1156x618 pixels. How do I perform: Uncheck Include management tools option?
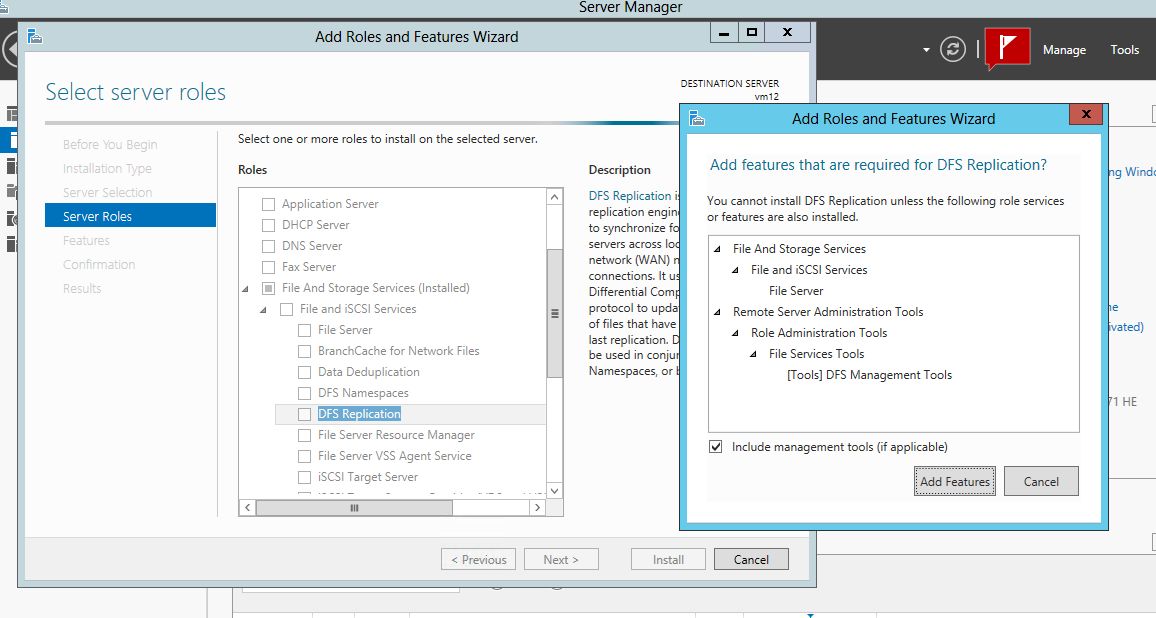click(x=716, y=447)
